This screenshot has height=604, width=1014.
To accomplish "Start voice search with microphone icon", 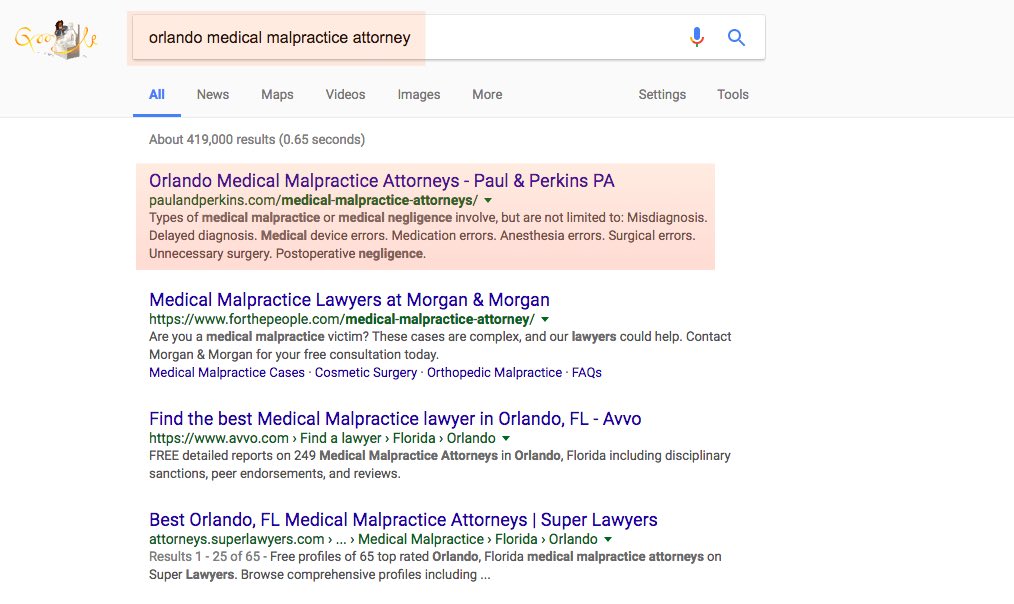I will 696,38.
